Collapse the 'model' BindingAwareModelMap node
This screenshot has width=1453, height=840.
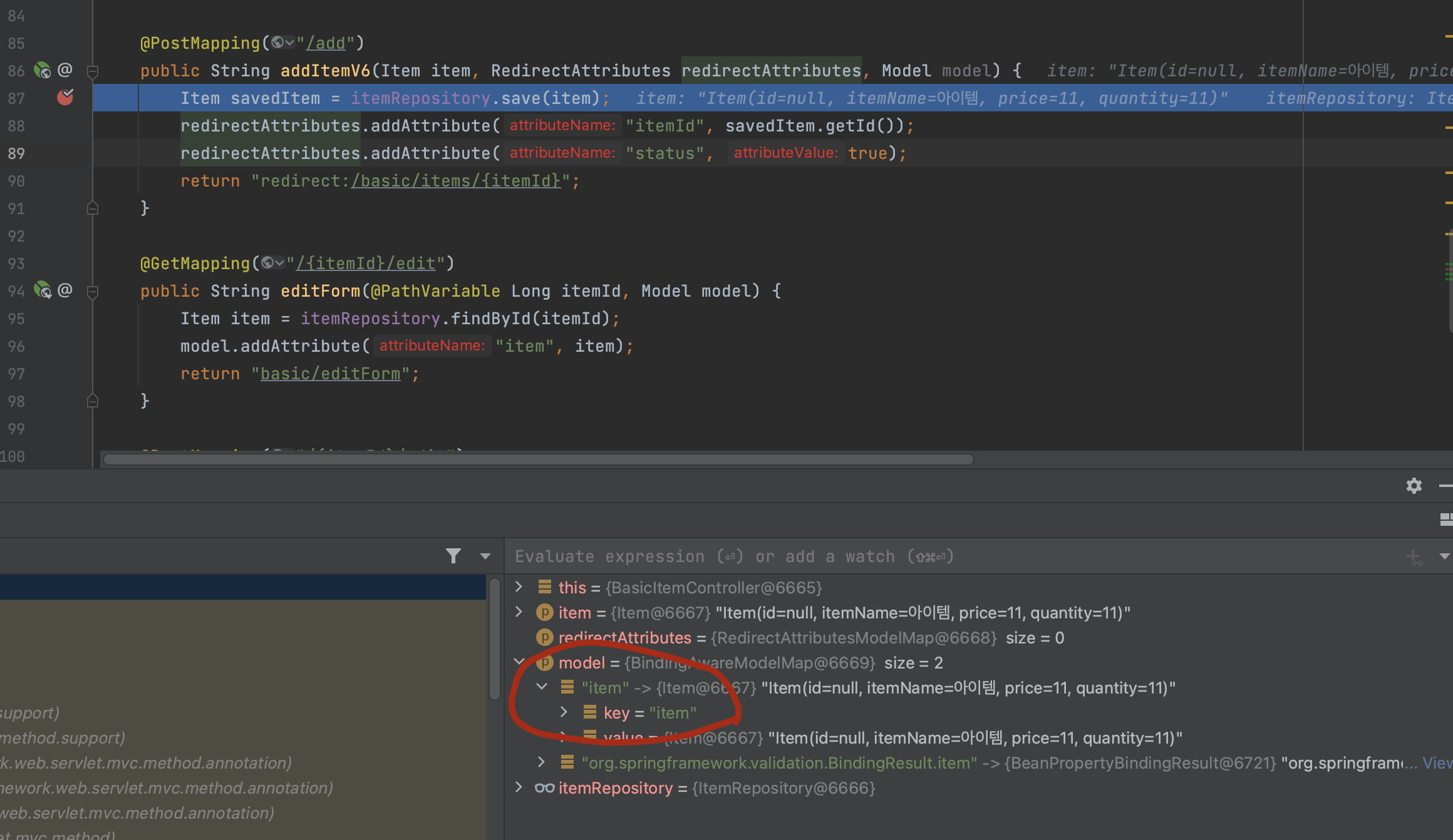[x=519, y=662]
